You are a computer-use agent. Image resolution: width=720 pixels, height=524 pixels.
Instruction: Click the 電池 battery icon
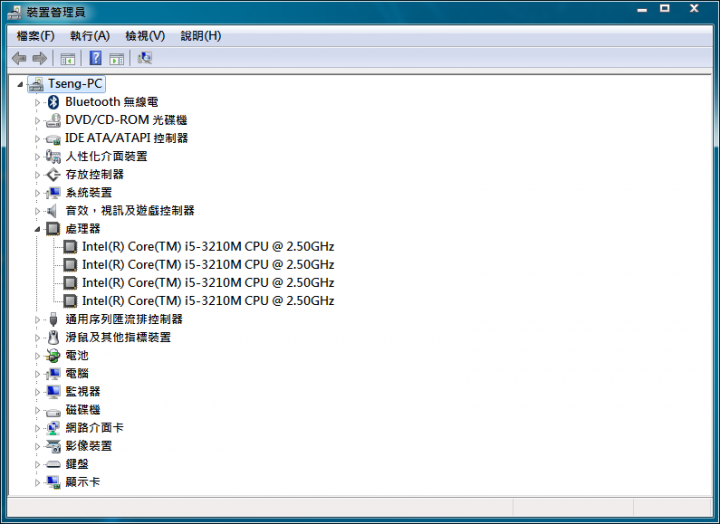pos(53,355)
